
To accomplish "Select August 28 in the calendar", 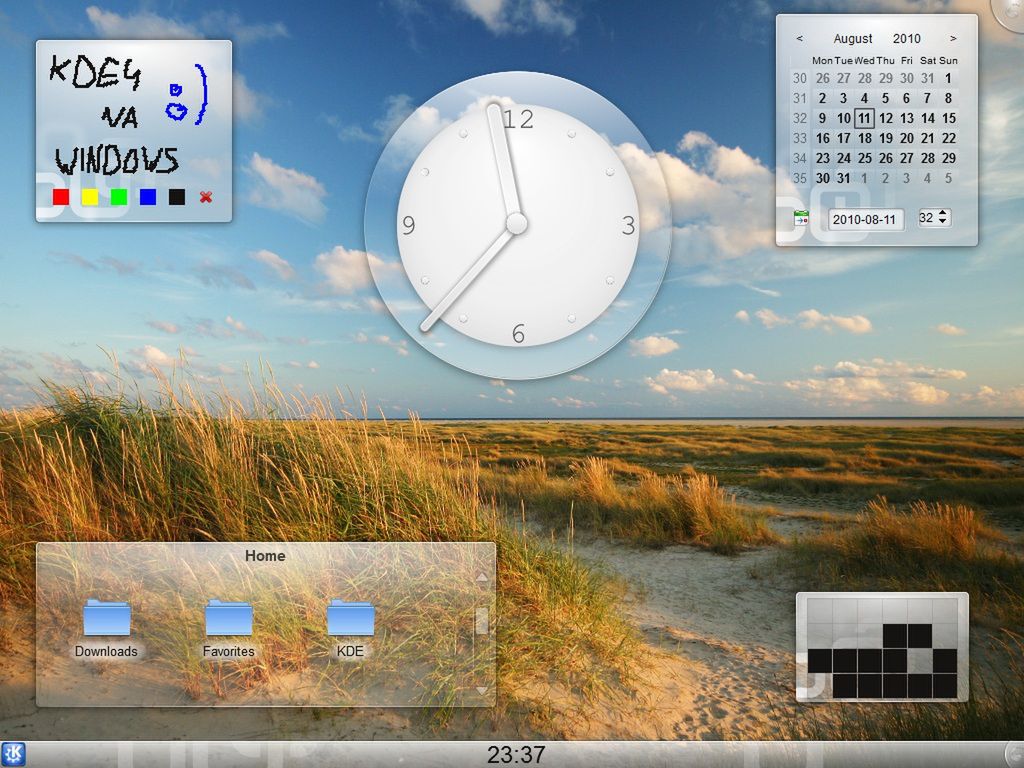I will tap(927, 158).
